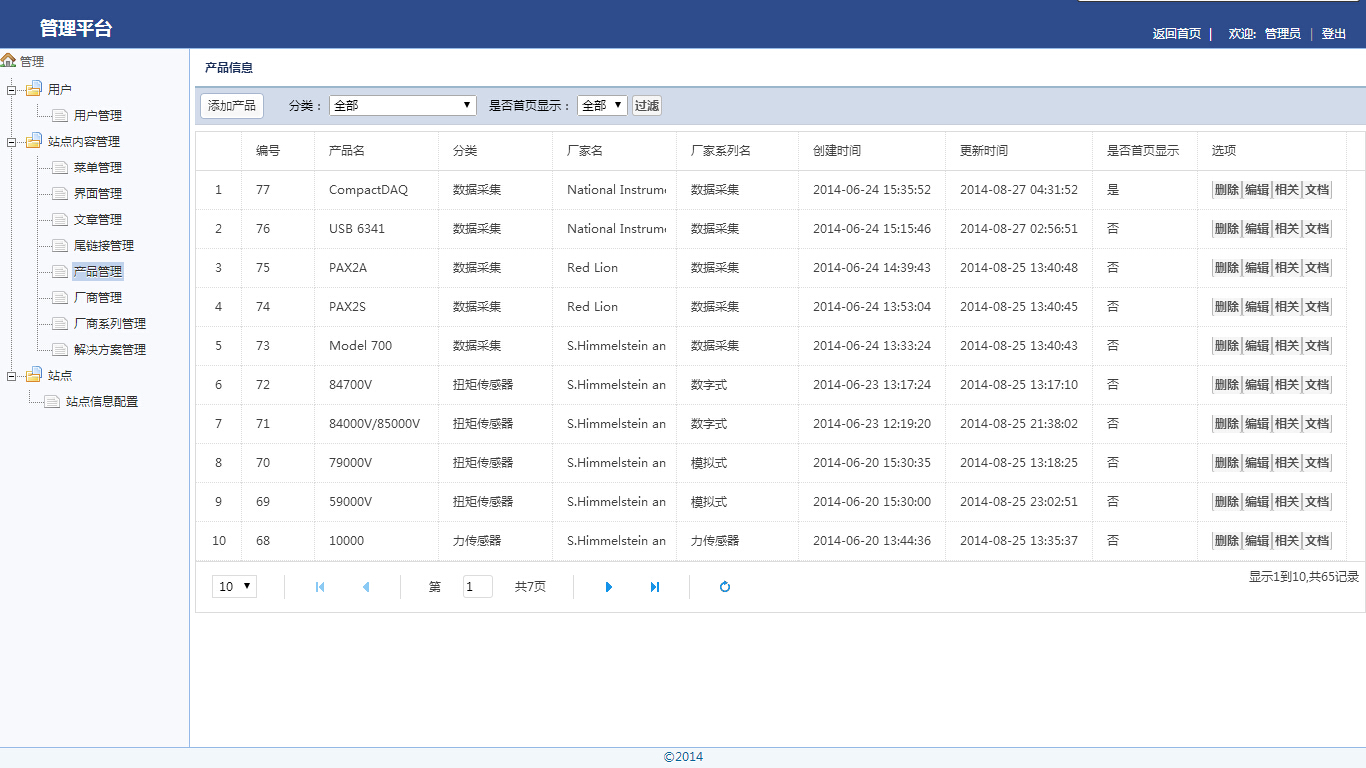Click the 站点内容管理 folder icon
Image resolution: width=1366 pixels, height=768 pixels.
[34, 141]
